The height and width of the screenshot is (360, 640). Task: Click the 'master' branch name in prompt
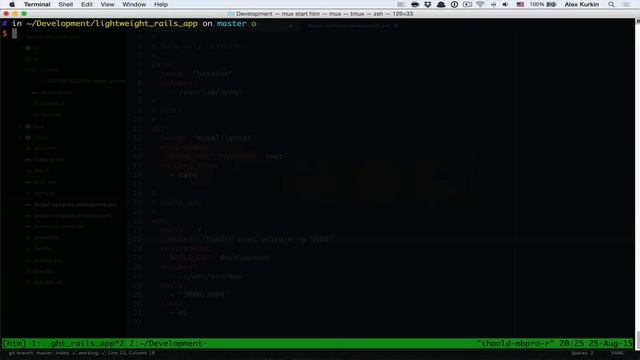click(x=231, y=24)
